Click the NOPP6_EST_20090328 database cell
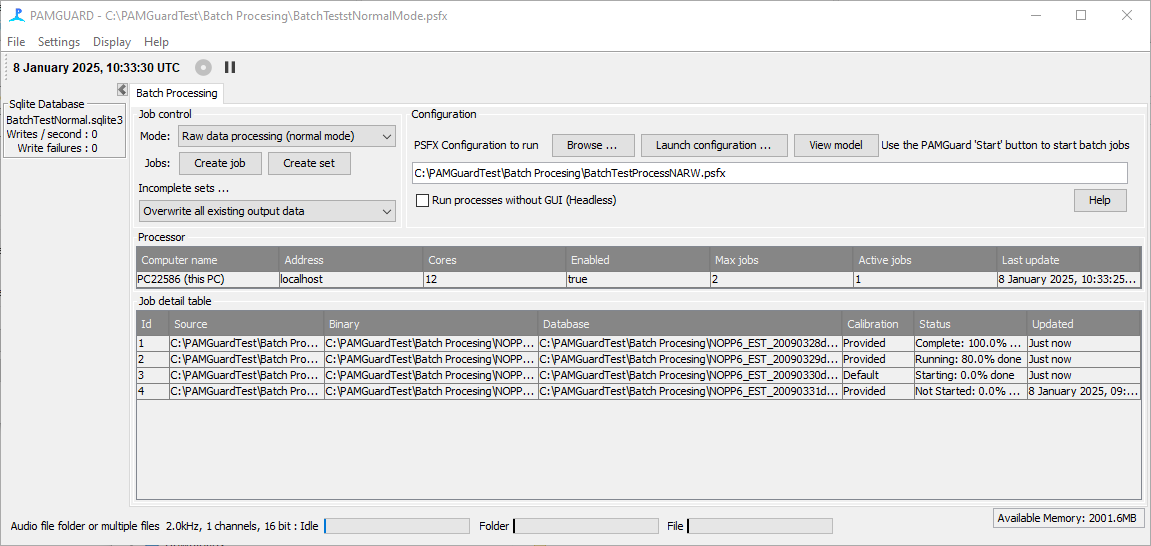The width and height of the screenshot is (1151, 546). (x=690, y=343)
